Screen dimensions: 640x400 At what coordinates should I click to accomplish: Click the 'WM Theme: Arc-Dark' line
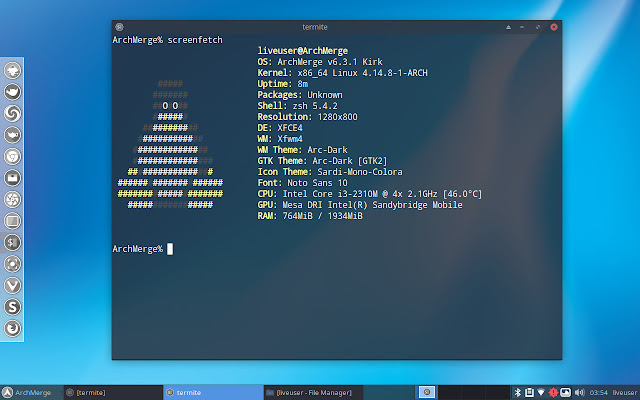(302, 150)
